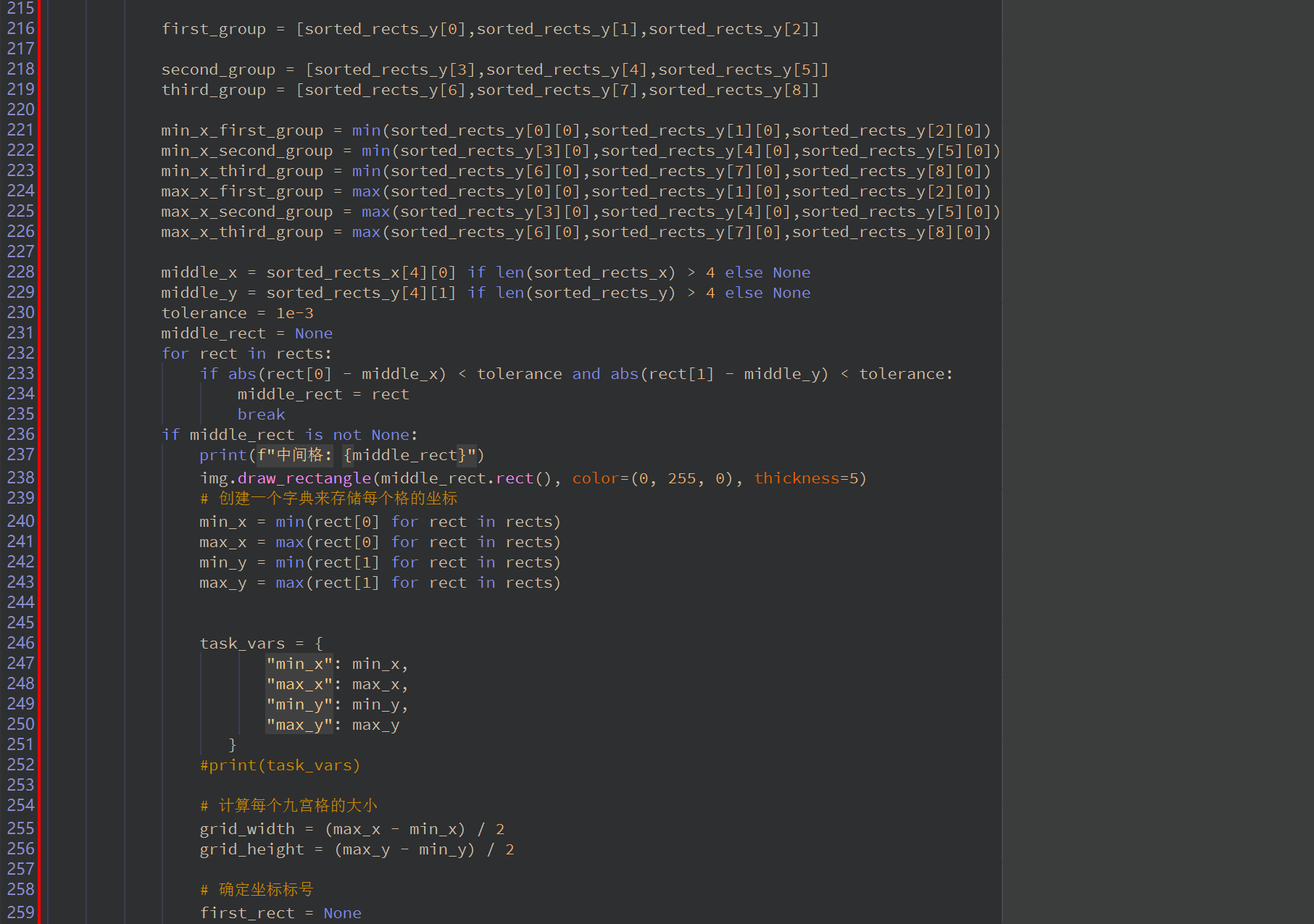Click the break keyword
This screenshot has height=924, width=1314.
(261, 415)
